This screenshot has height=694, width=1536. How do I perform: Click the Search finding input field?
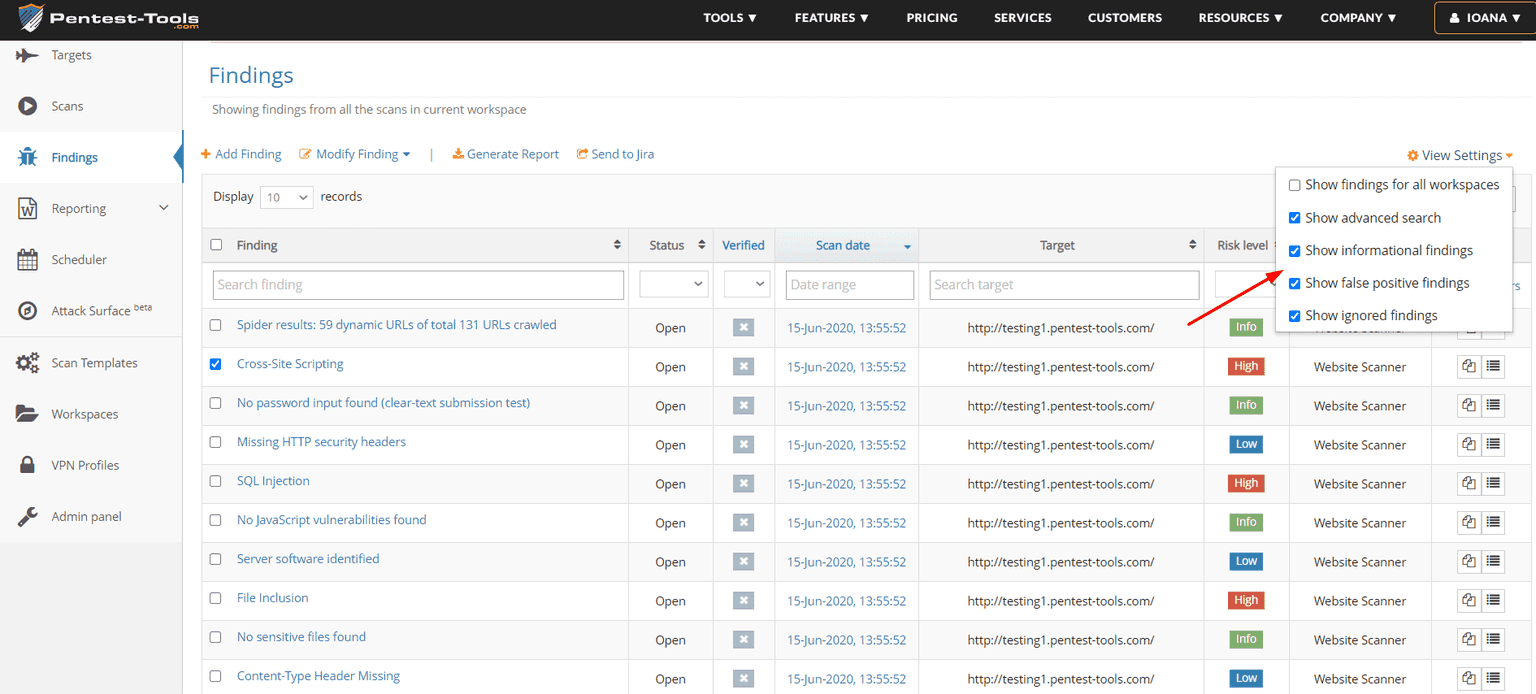click(418, 285)
